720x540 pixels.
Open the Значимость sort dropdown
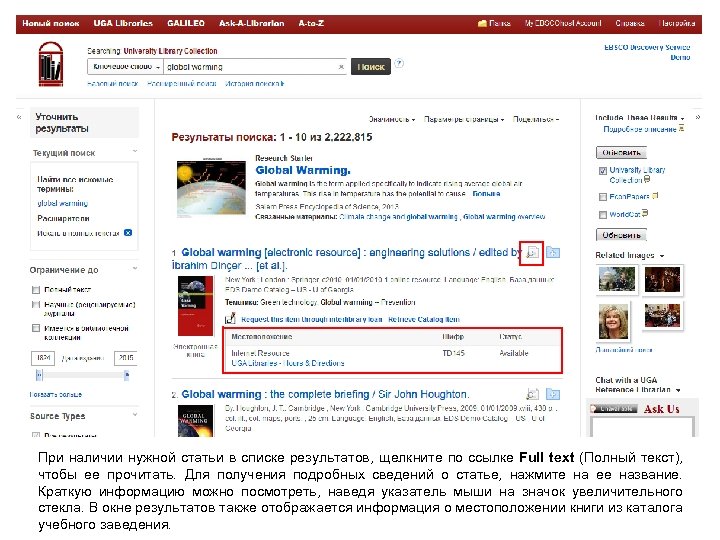tap(392, 119)
